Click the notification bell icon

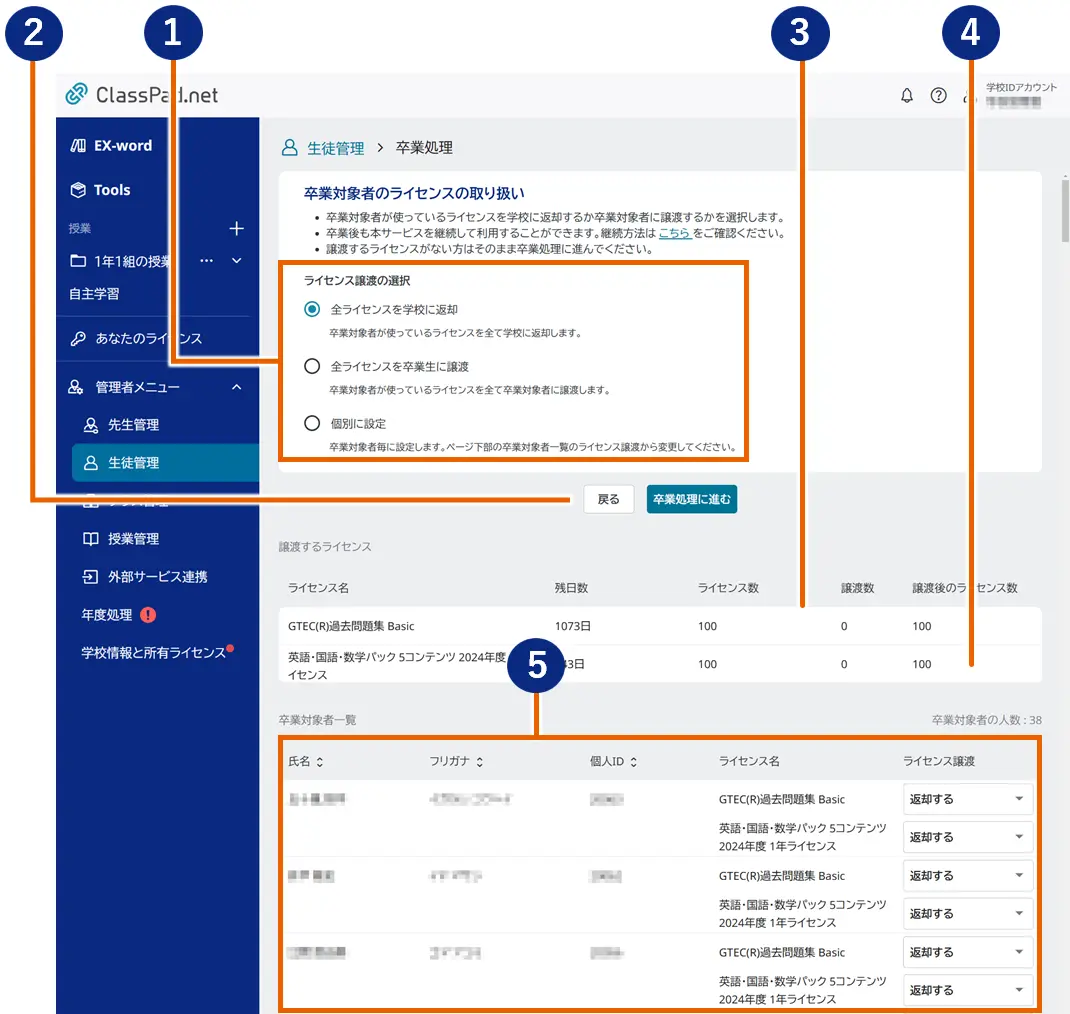(907, 96)
